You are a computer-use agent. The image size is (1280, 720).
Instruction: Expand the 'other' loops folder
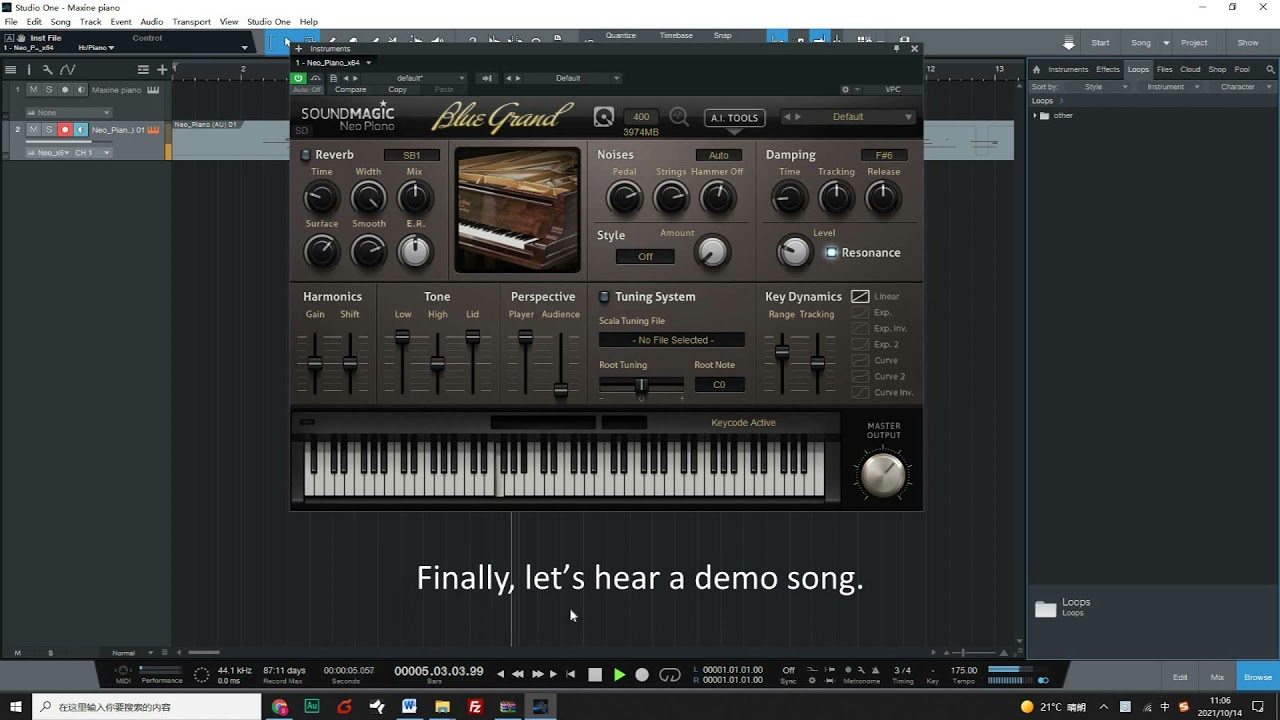pos(1036,116)
